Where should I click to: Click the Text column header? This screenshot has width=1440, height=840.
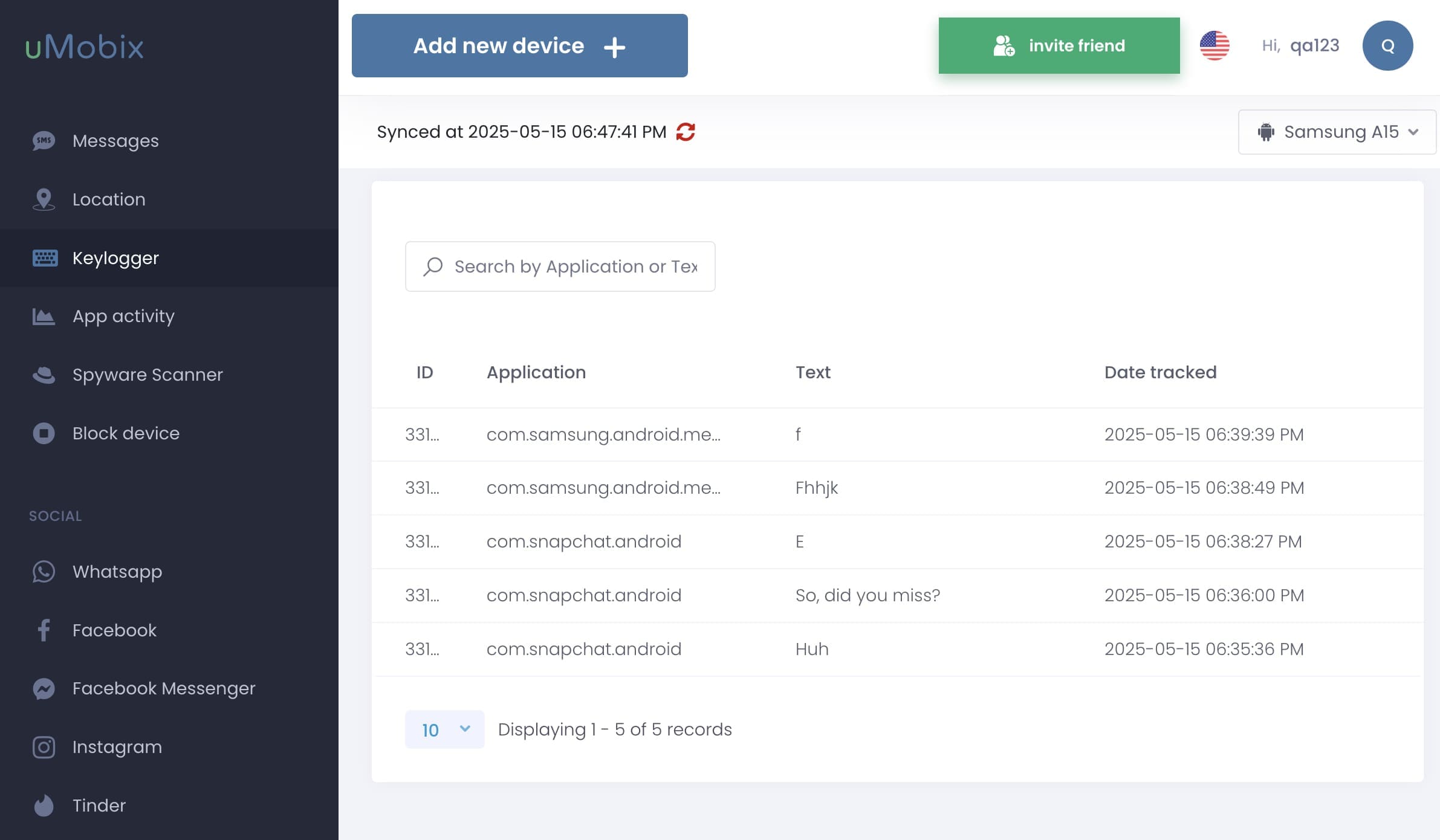813,372
